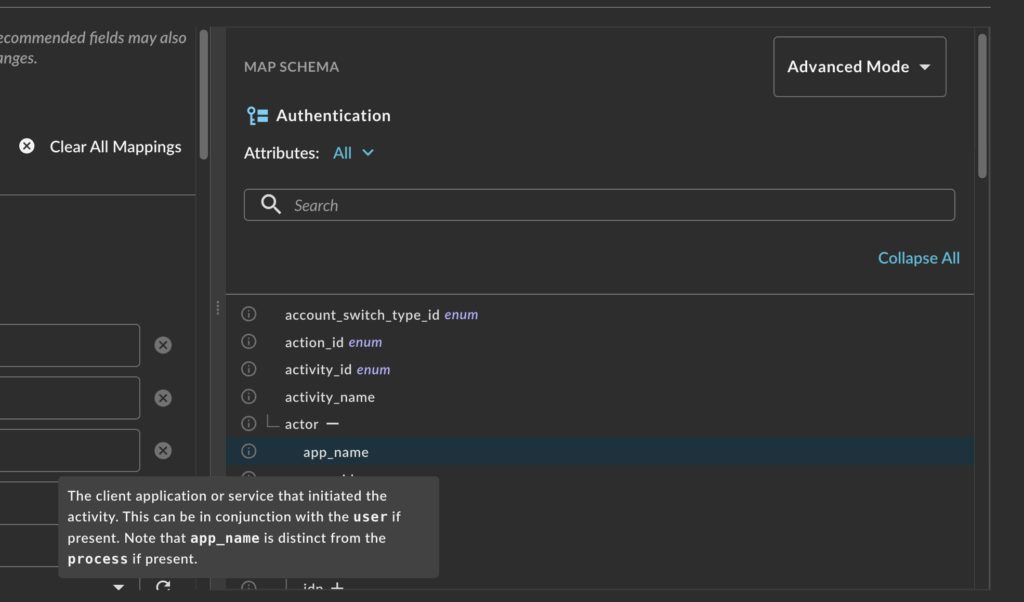Select the highlighted app_name attribute

point(336,451)
